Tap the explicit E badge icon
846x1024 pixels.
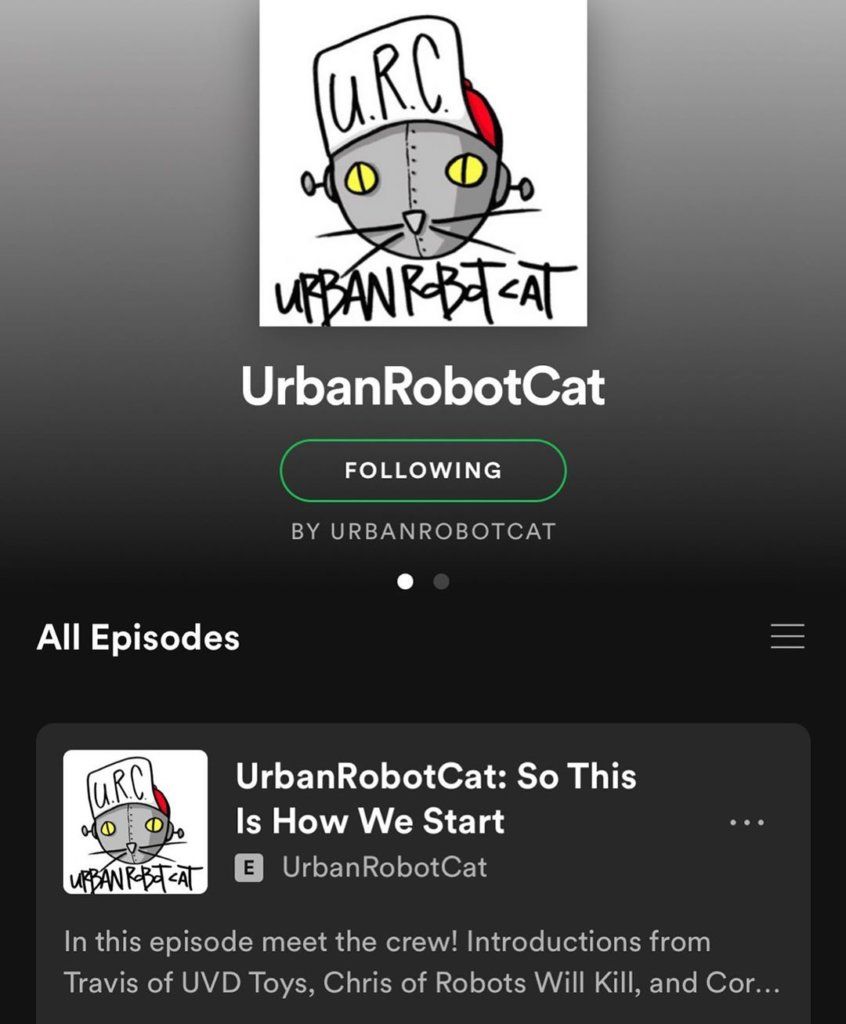coord(249,868)
